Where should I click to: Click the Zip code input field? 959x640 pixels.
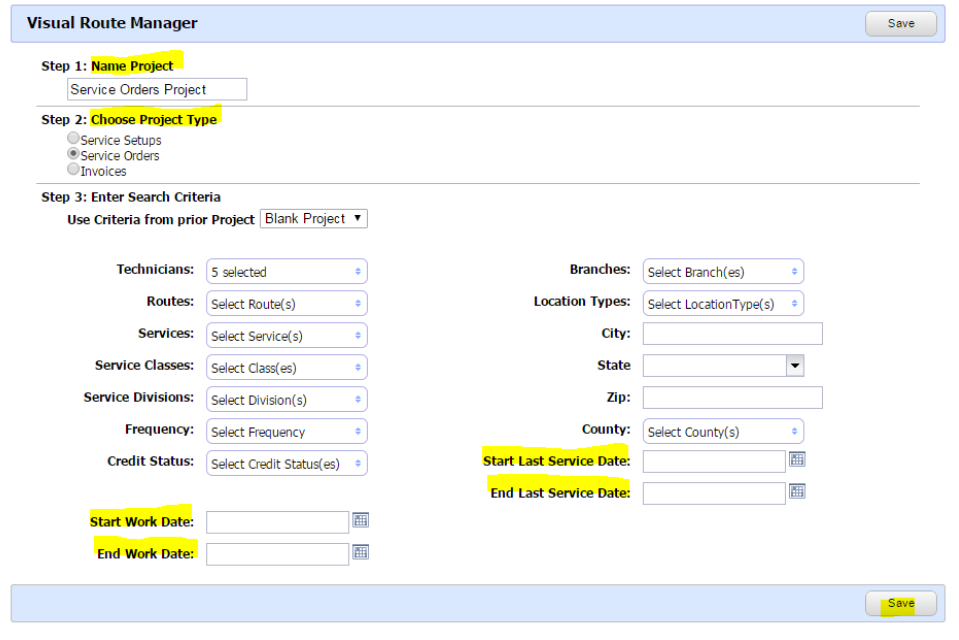click(731, 397)
